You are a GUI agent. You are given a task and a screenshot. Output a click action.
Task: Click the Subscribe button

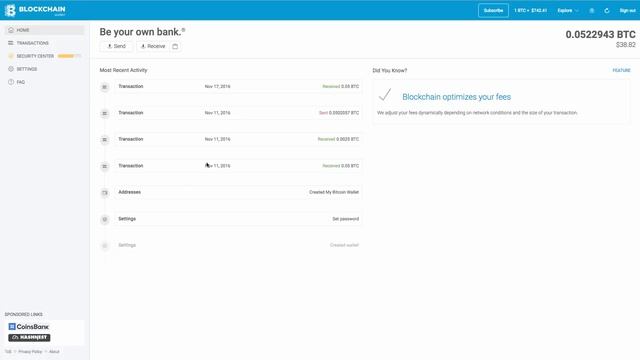(x=493, y=10)
